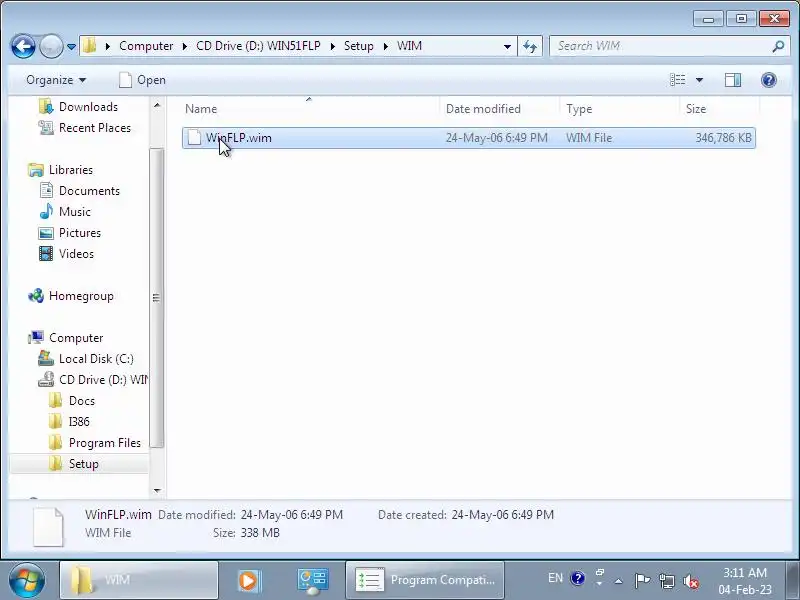The height and width of the screenshot is (600, 800).
Task: Show hidden tray icons arrow
Action: coord(618,581)
